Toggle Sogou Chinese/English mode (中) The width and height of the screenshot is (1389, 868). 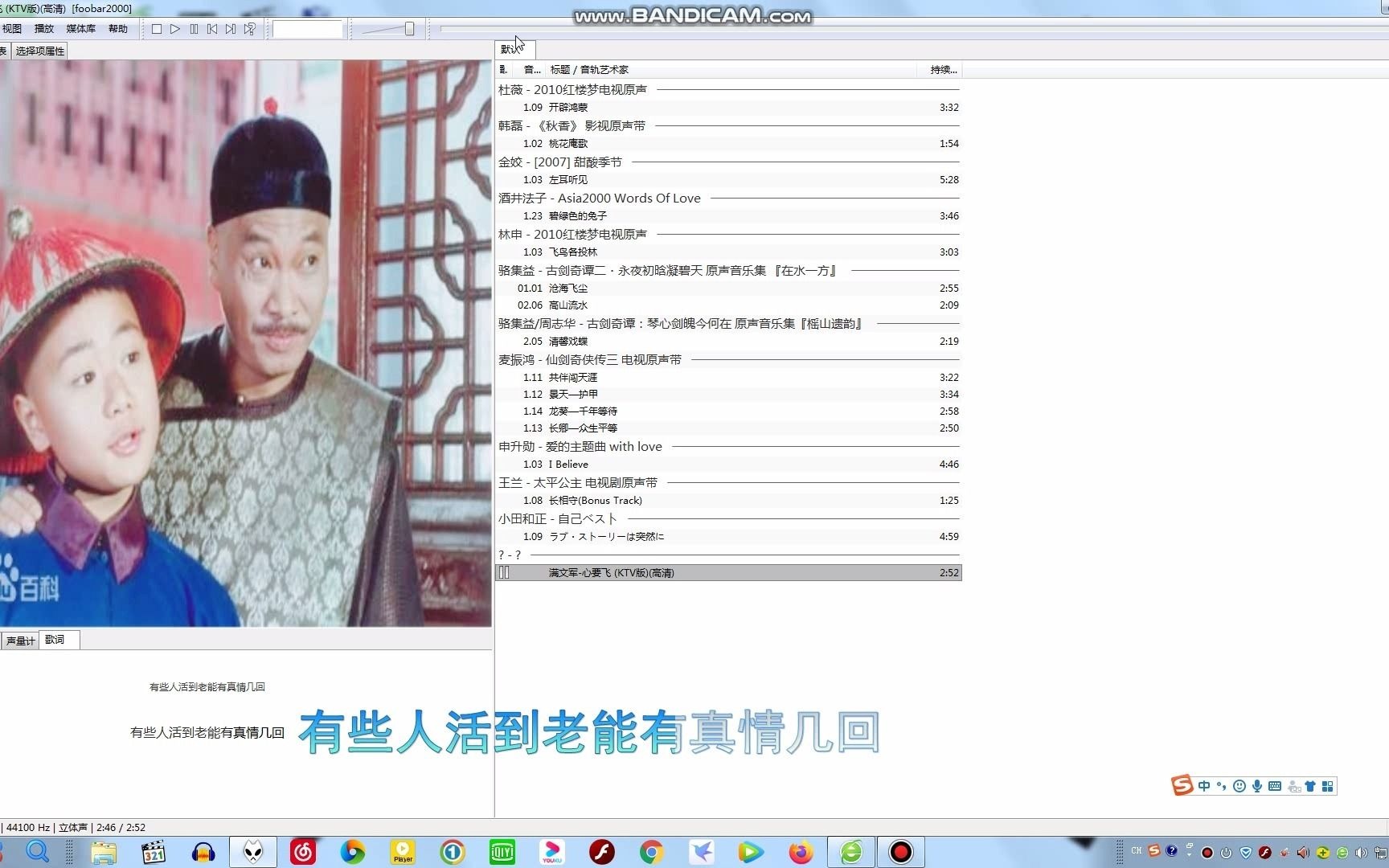(x=1203, y=786)
